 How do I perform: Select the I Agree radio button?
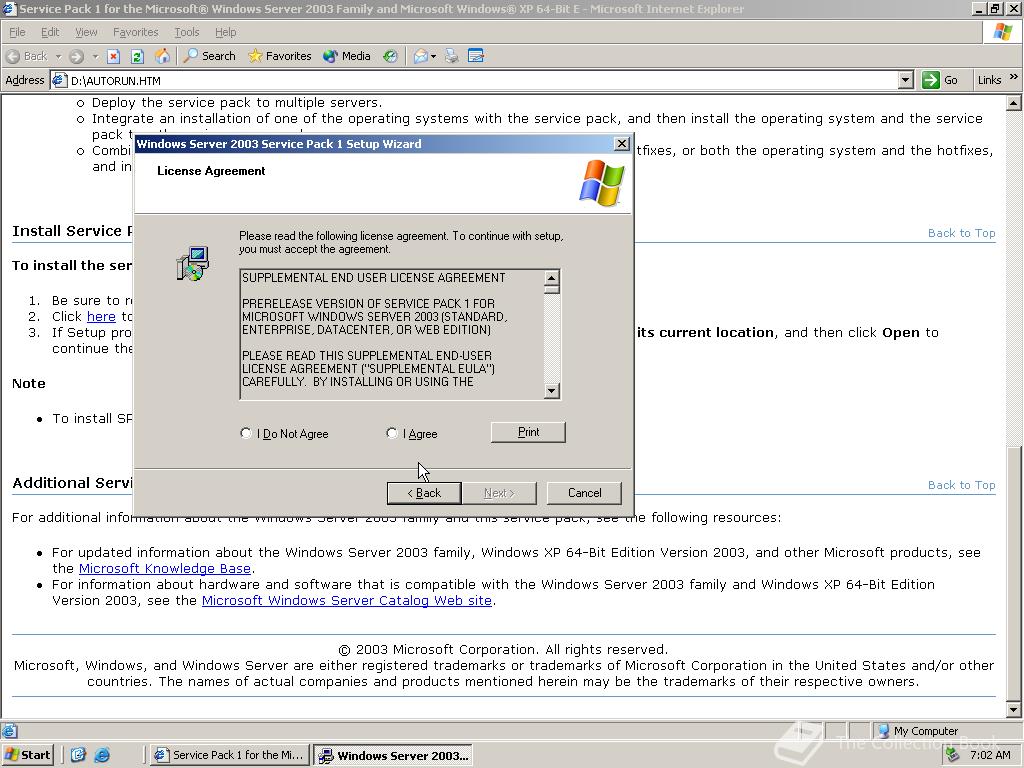[392, 433]
